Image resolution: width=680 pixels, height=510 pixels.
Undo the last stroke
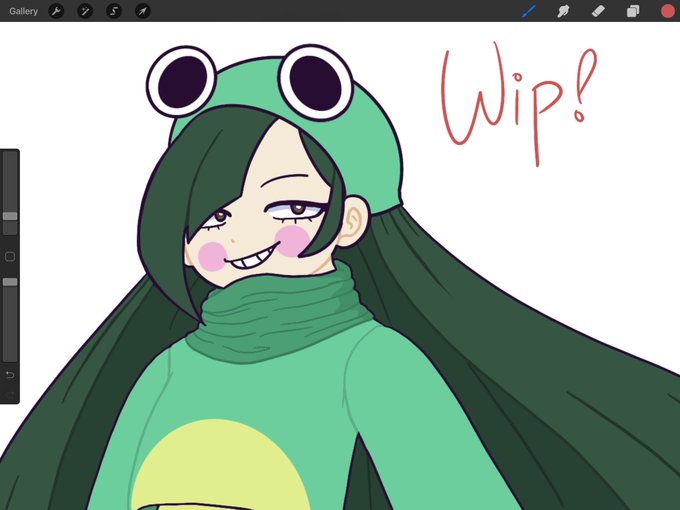[x=10, y=375]
